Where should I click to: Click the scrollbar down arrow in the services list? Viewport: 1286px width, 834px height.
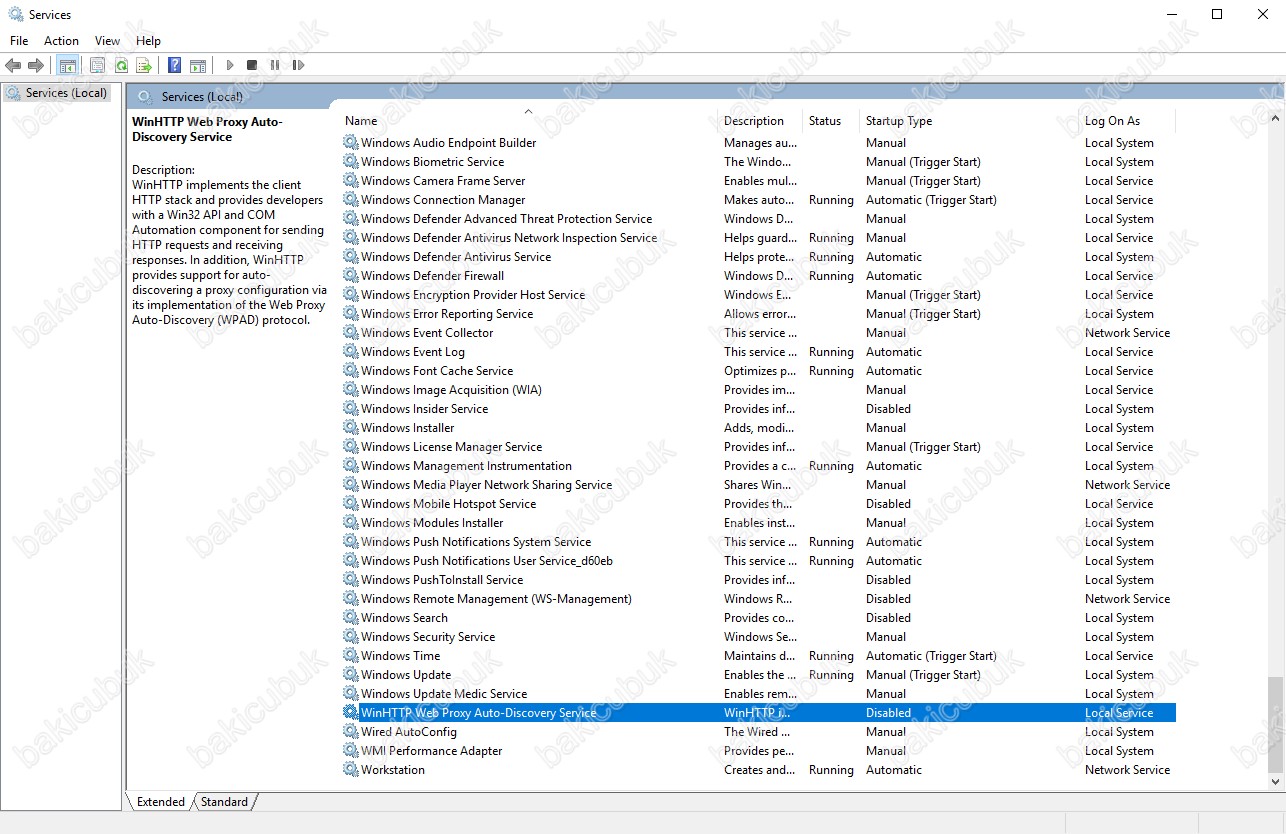pyautogui.click(x=1274, y=781)
